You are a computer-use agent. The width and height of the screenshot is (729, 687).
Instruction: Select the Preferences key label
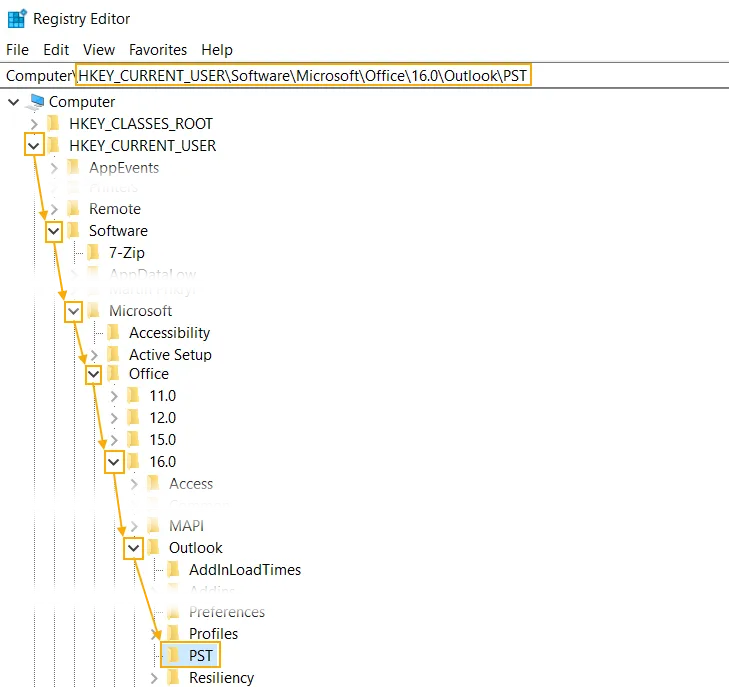click(227, 612)
